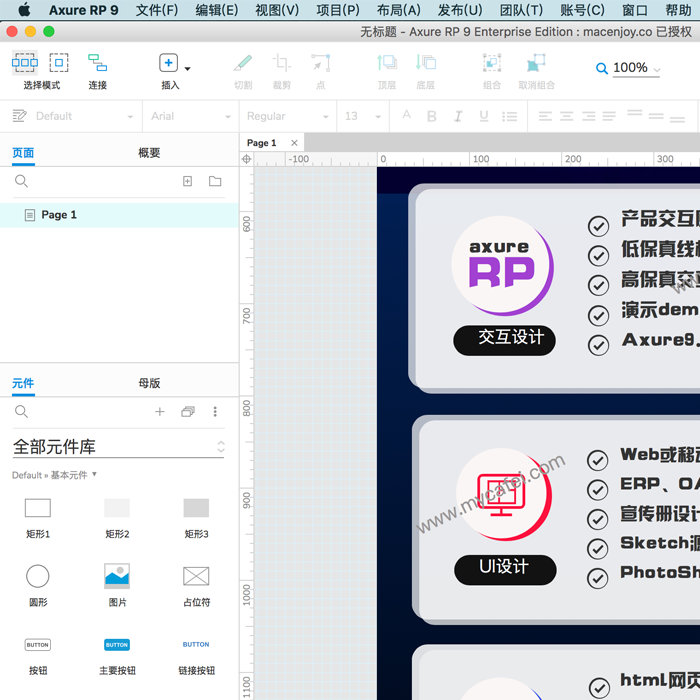This screenshot has height=700, width=700.
Task: Open the library options three-dot menu
Action: point(215,411)
